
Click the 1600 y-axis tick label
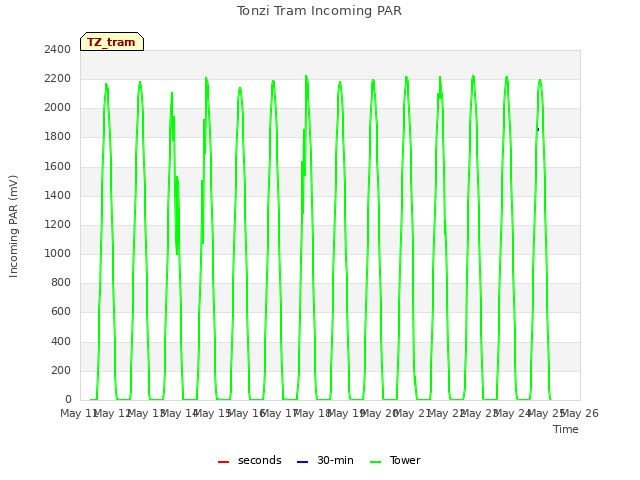(58, 166)
